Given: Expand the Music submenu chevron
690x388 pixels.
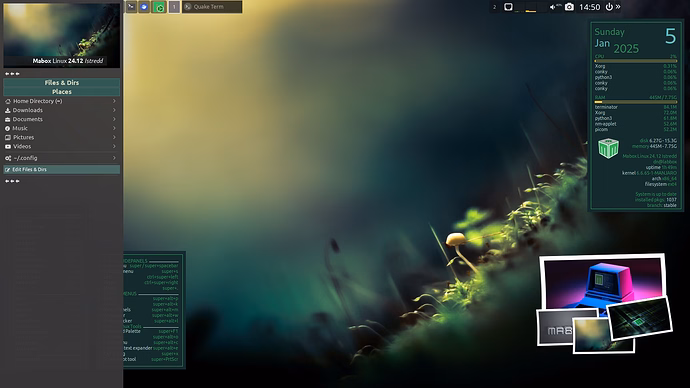Looking at the screenshot, I should coord(114,128).
